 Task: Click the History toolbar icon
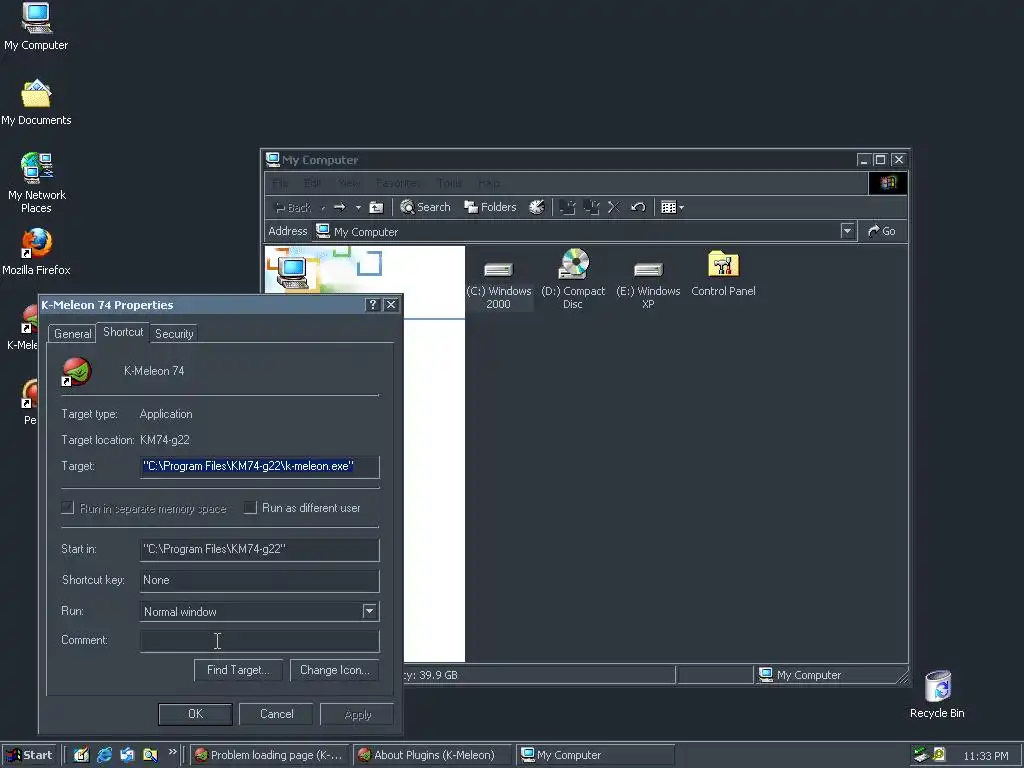(536, 207)
